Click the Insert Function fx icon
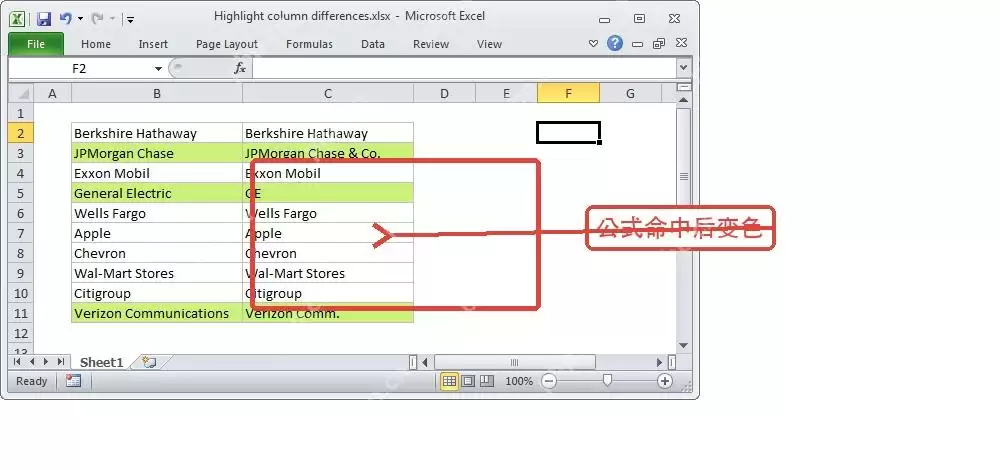1000x470 pixels. [240, 68]
